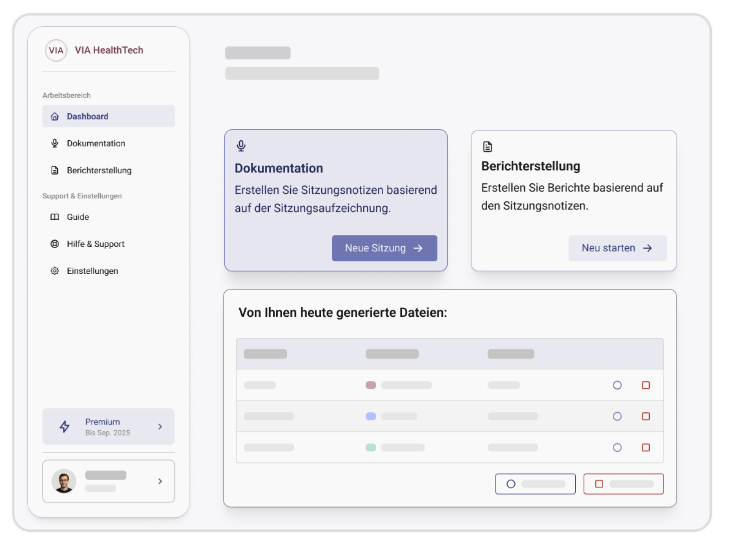This screenshot has height=549, width=730.
Task: Click document icon in Berichterstellung card
Action: [x=487, y=147]
